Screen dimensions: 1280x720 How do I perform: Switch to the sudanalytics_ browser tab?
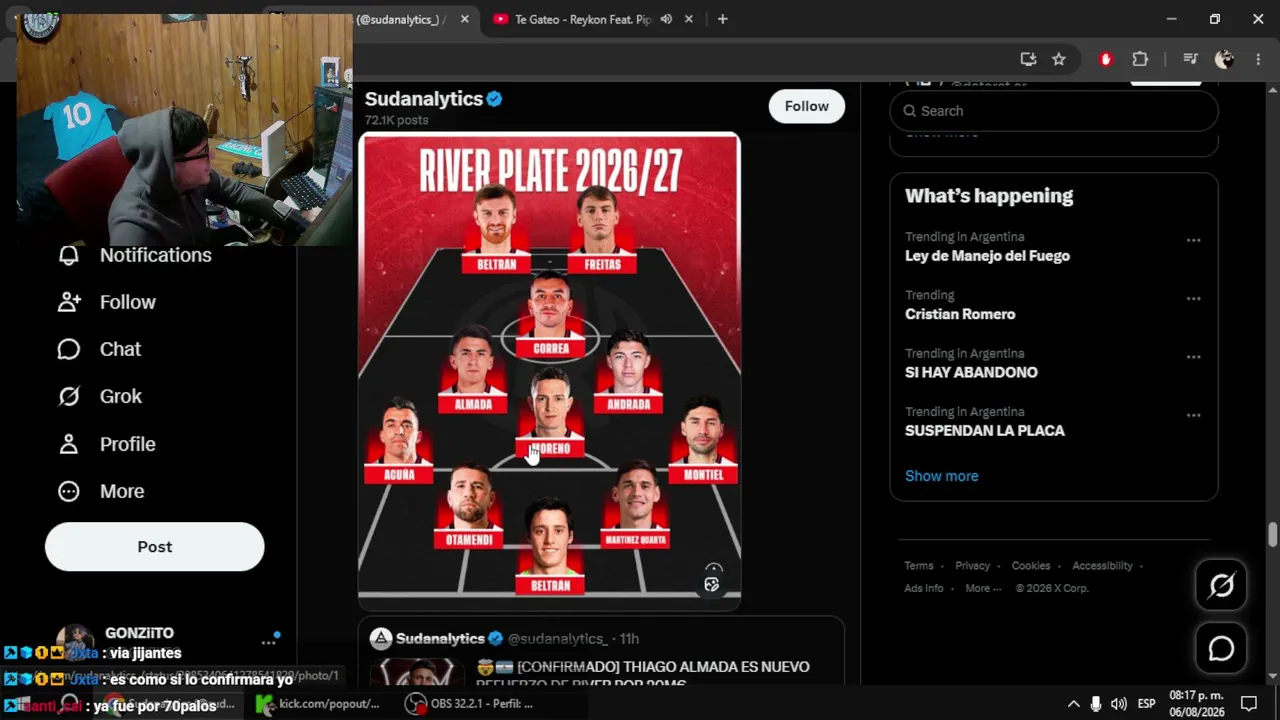(400, 19)
